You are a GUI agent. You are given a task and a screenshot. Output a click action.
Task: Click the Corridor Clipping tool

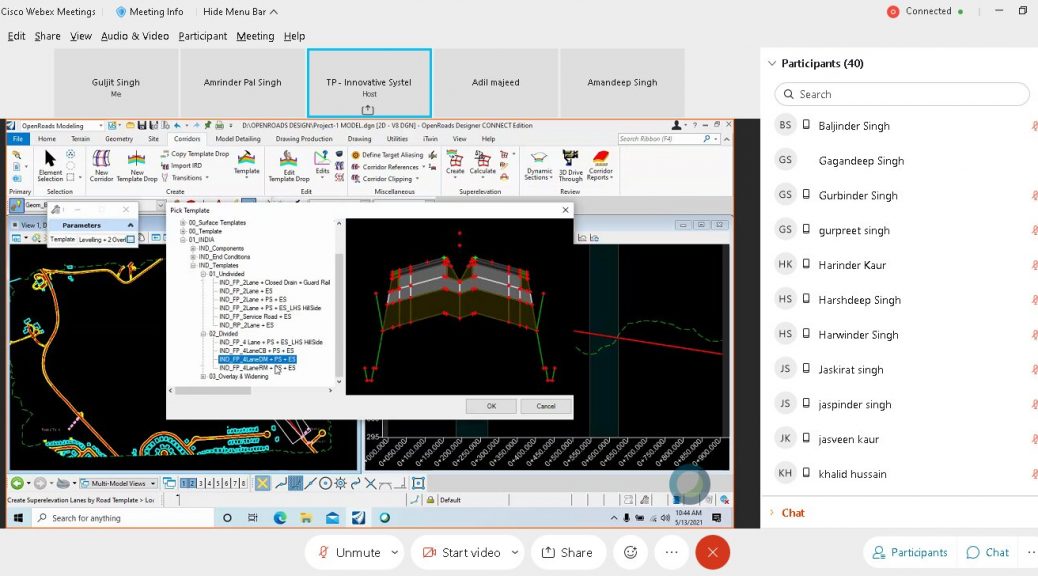pos(385,179)
